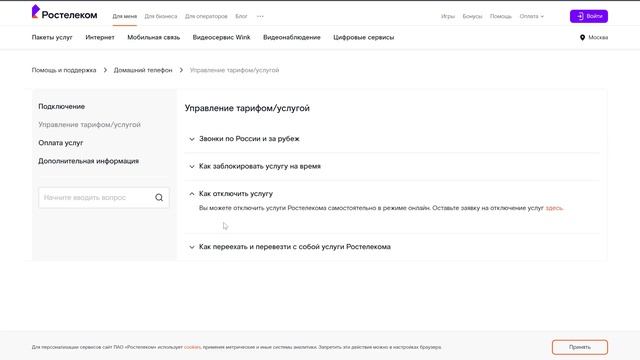
Task: Select the Для бизнеса tab
Action: tap(161, 16)
